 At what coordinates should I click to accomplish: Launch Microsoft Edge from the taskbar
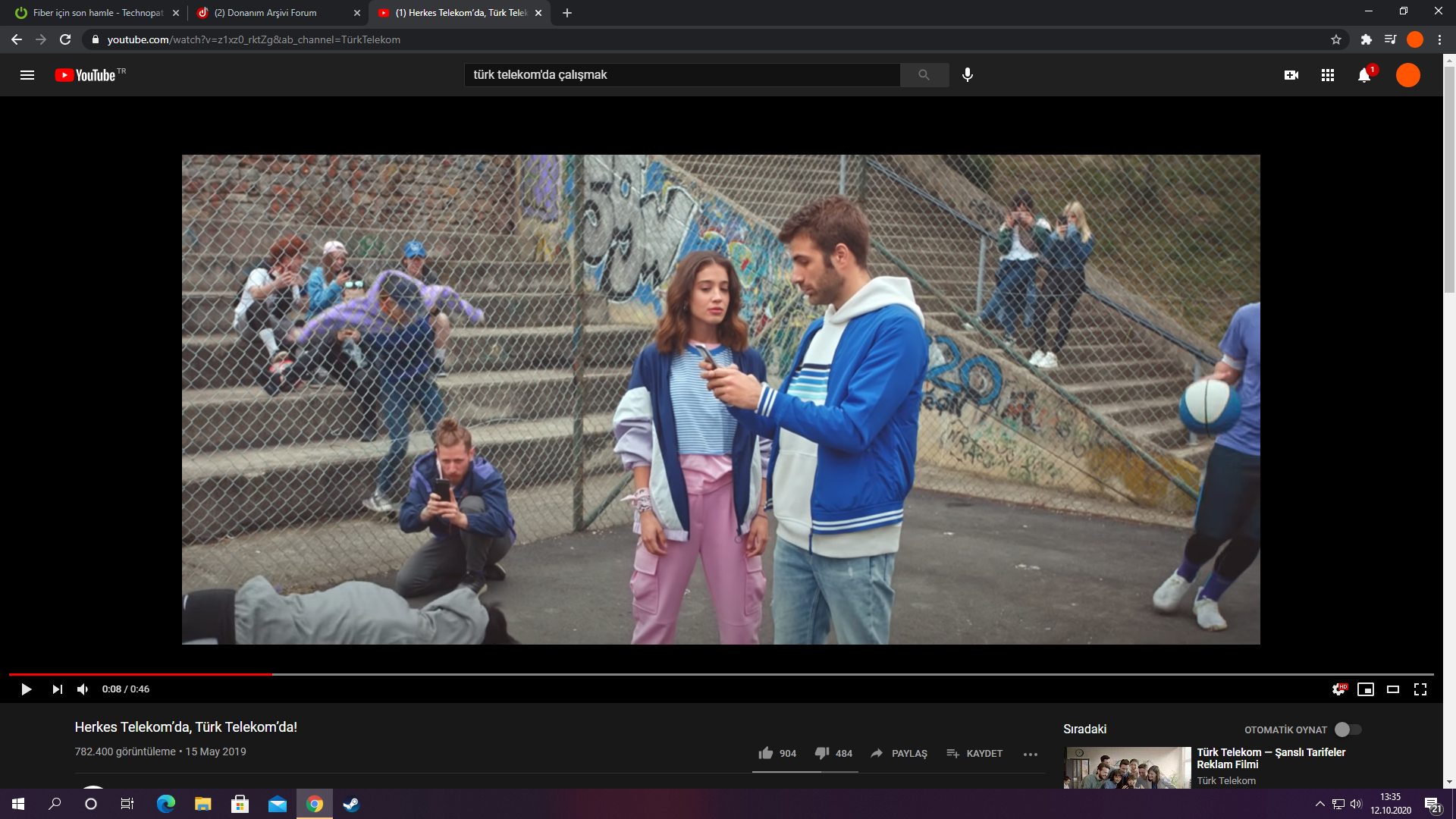pyautogui.click(x=166, y=804)
